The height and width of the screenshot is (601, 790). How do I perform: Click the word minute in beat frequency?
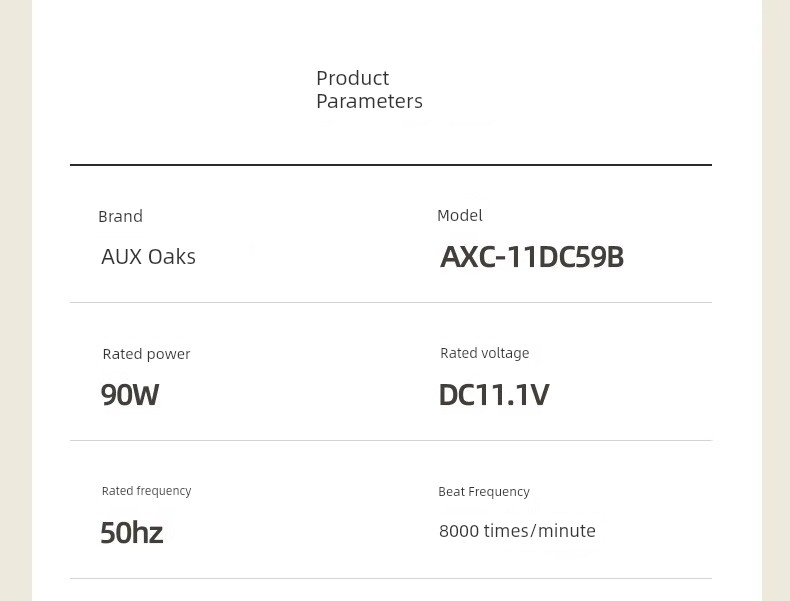point(567,531)
